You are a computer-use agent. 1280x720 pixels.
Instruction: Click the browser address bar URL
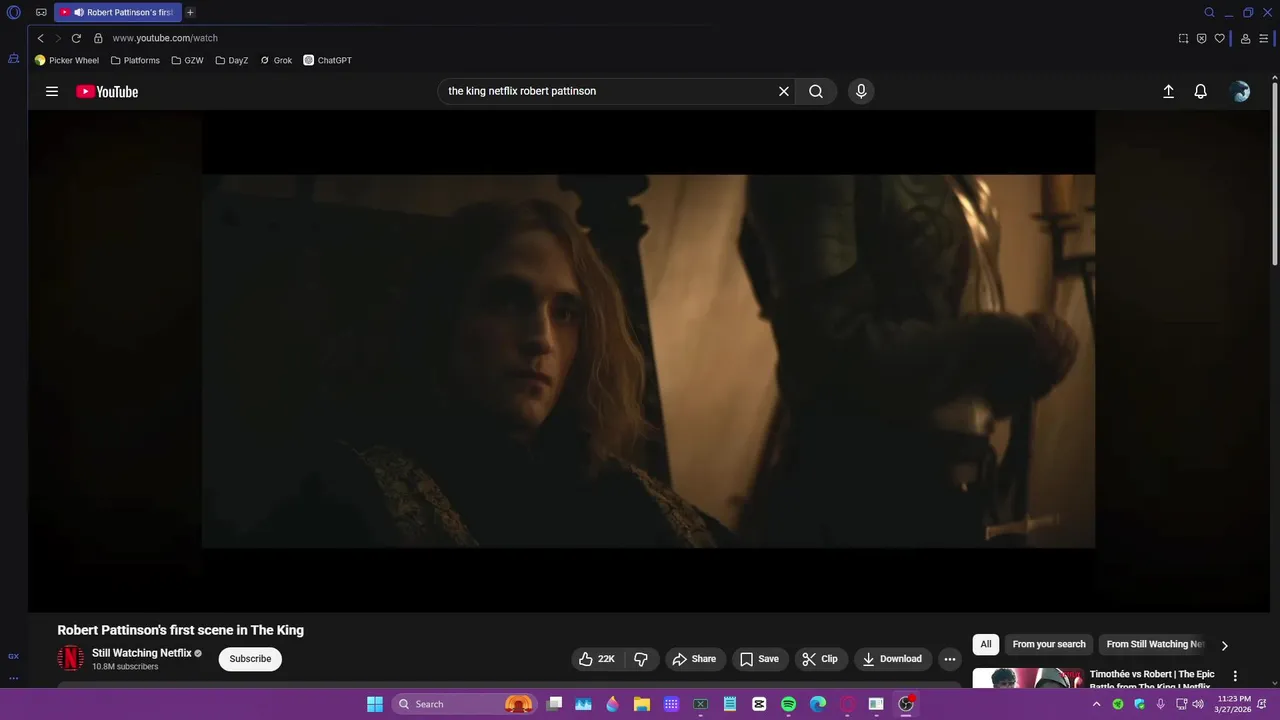[165, 38]
